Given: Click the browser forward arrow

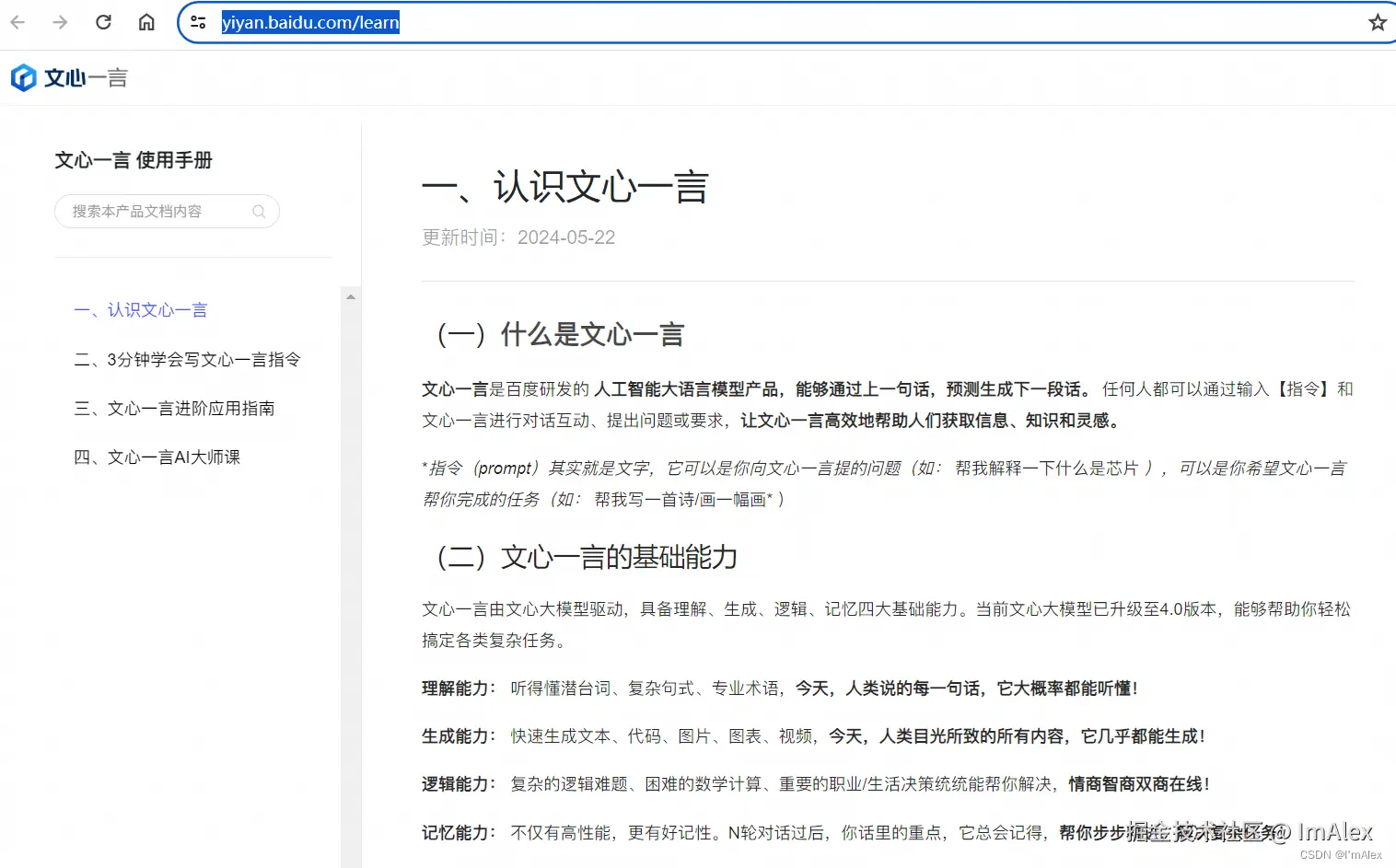Looking at the screenshot, I should (61, 22).
